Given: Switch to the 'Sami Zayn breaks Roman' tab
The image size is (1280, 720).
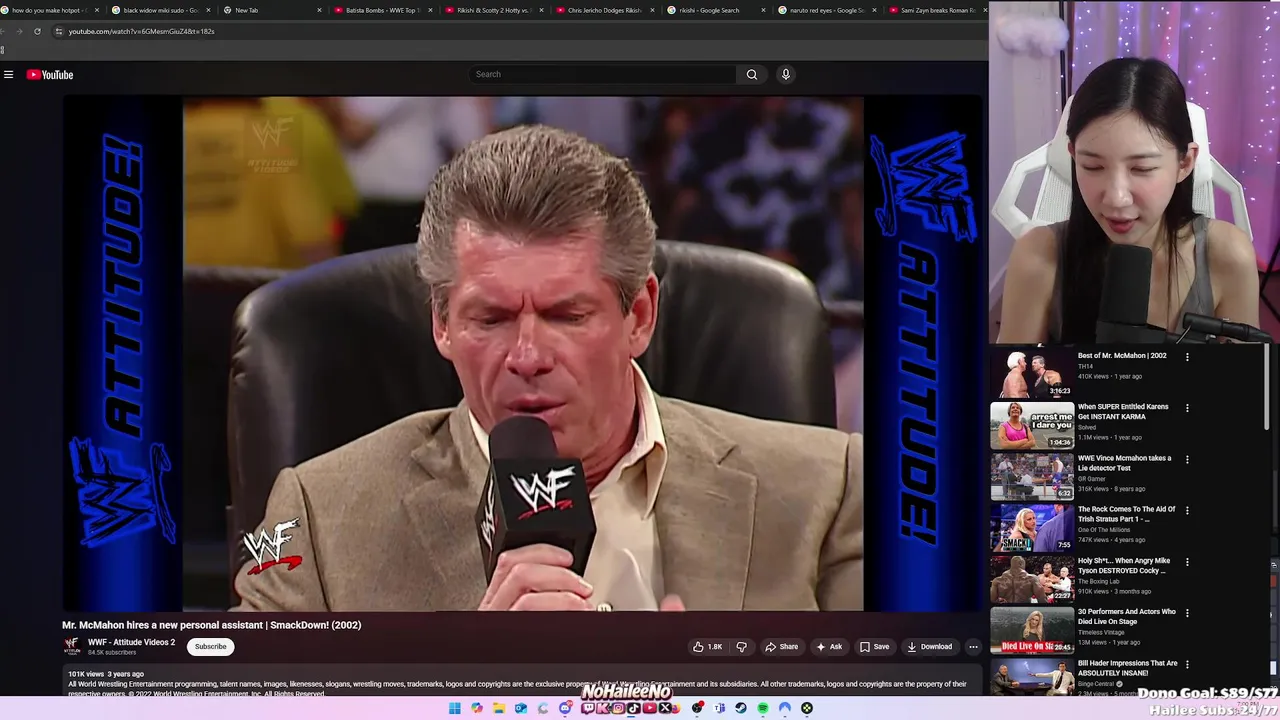Looking at the screenshot, I should click(935, 10).
